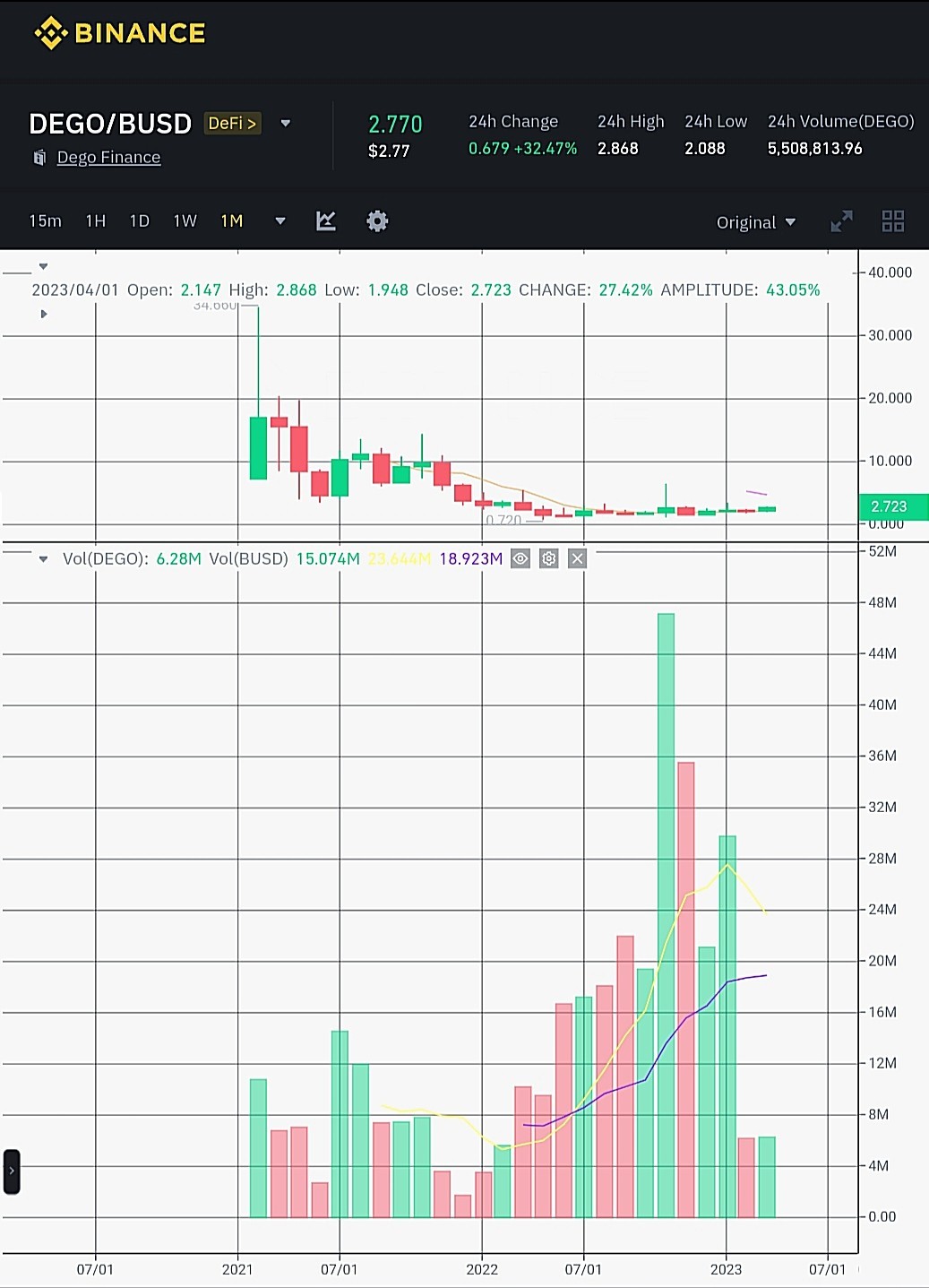Click the 24h Volume(DEGO) value 5,508,813.96

(x=814, y=149)
